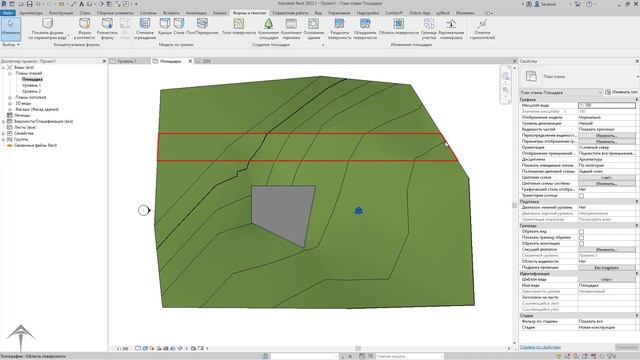Click the View Name (Имя вида) field value
The width and height of the screenshot is (640, 360).
click(x=607, y=285)
